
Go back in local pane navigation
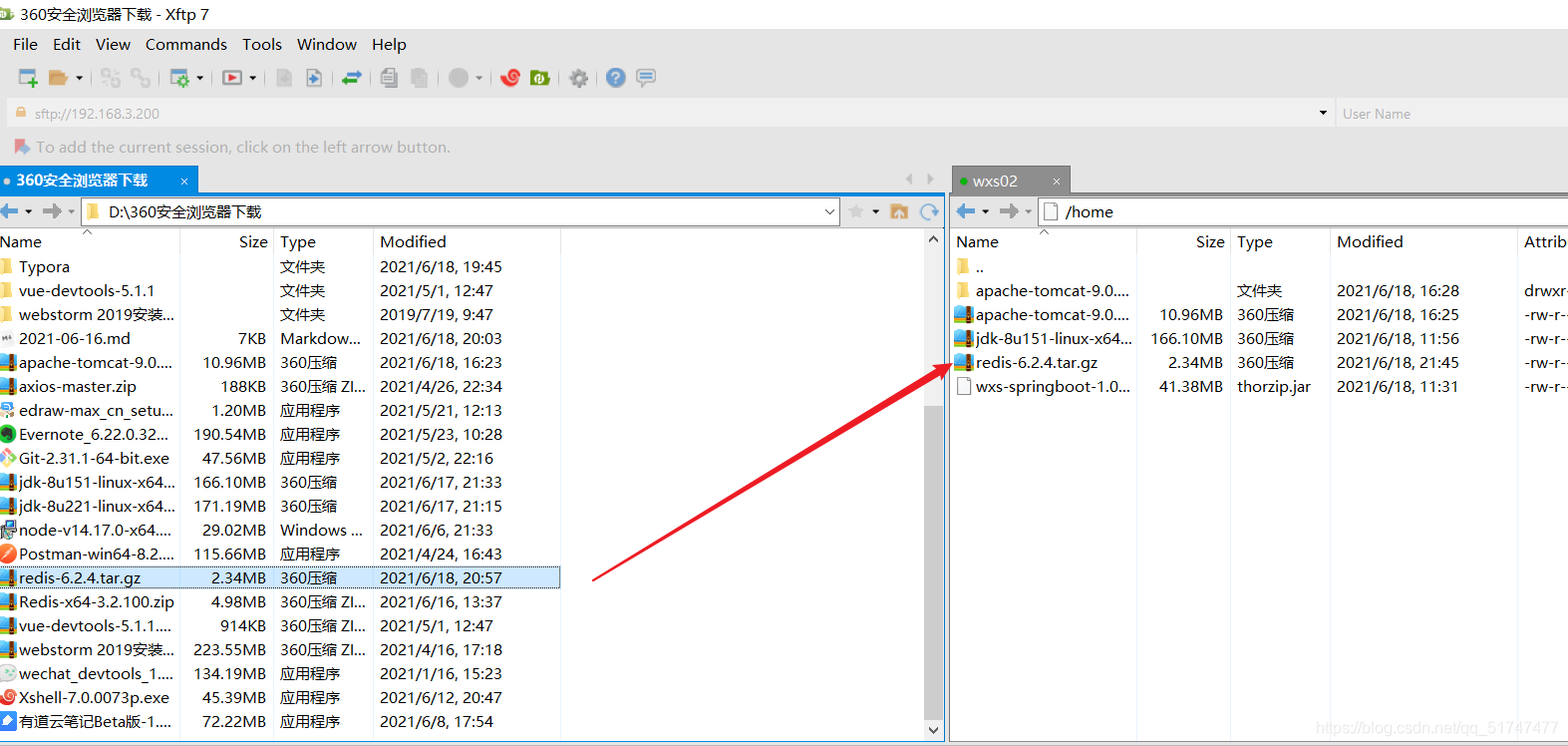10,210
